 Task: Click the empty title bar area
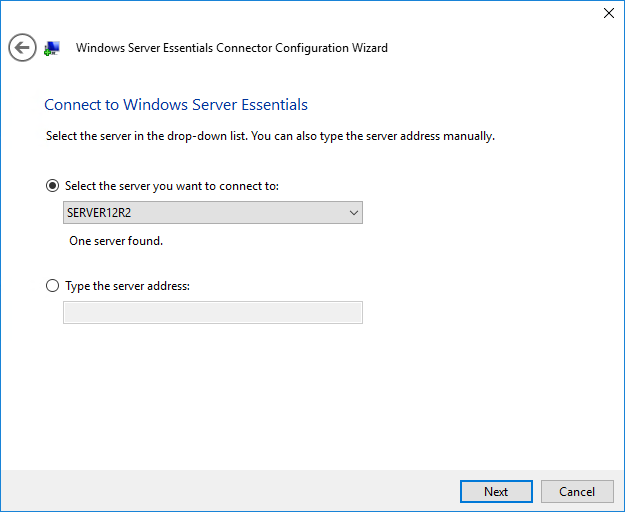click(x=300, y=13)
